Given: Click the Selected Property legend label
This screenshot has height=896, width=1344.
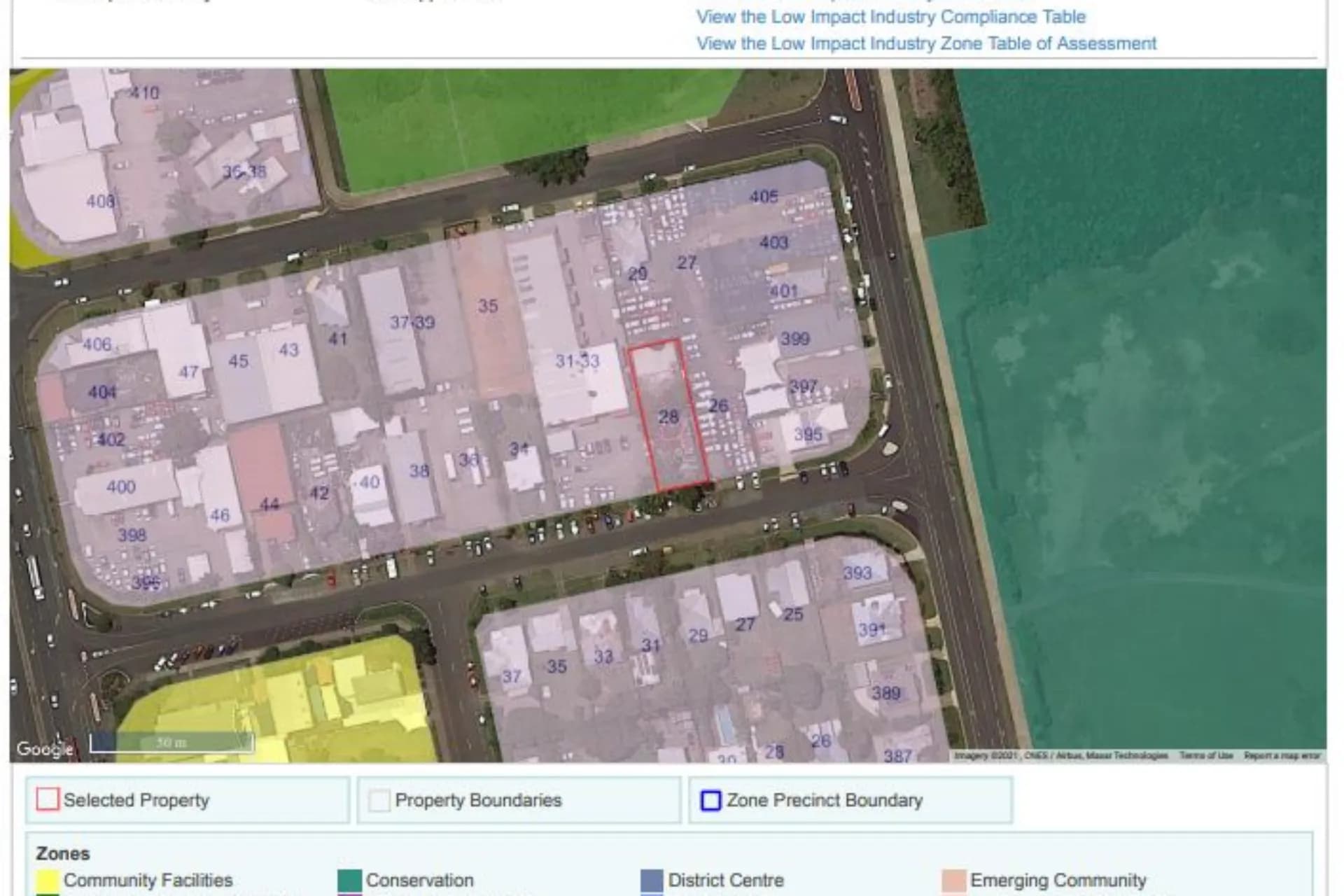Looking at the screenshot, I should click(x=136, y=800).
